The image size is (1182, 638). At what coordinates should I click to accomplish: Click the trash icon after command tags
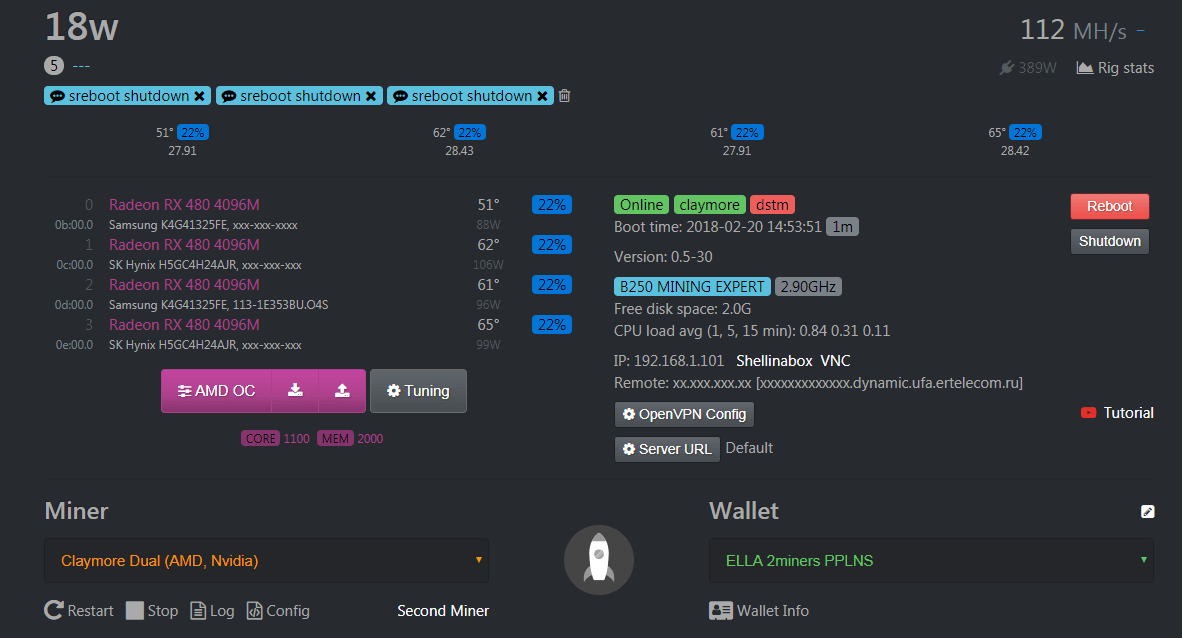[564, 96]
